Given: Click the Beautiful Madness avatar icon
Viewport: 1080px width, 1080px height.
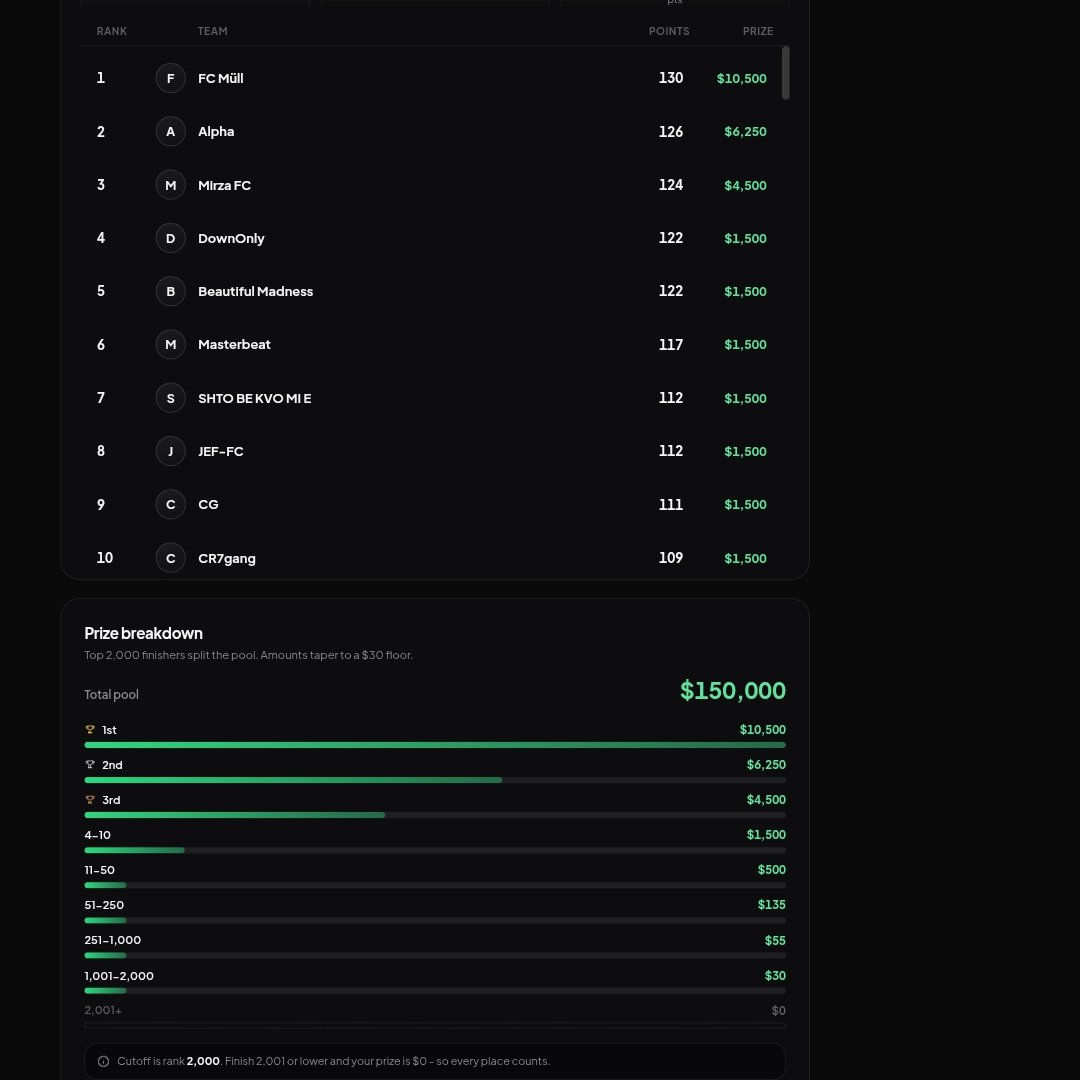Looking at the screenshot, I should (170, 291).
